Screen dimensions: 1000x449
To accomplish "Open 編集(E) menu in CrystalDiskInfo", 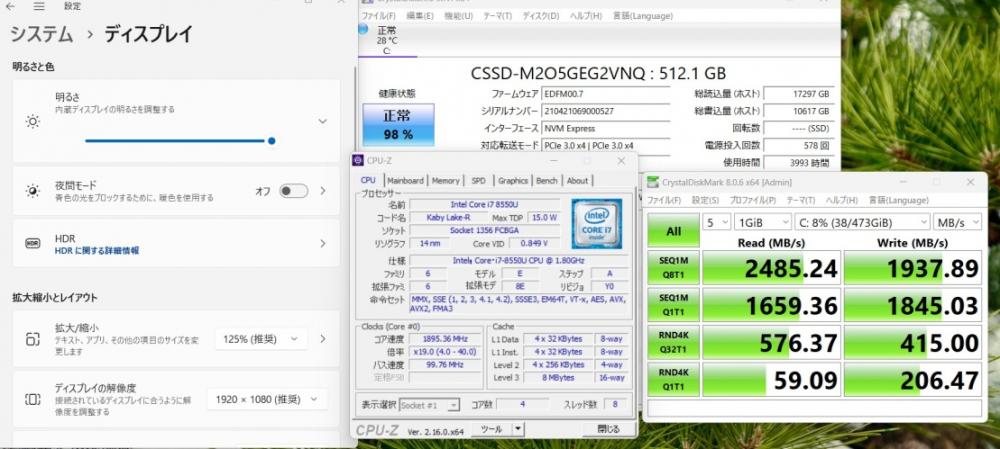I will point(420,16).
